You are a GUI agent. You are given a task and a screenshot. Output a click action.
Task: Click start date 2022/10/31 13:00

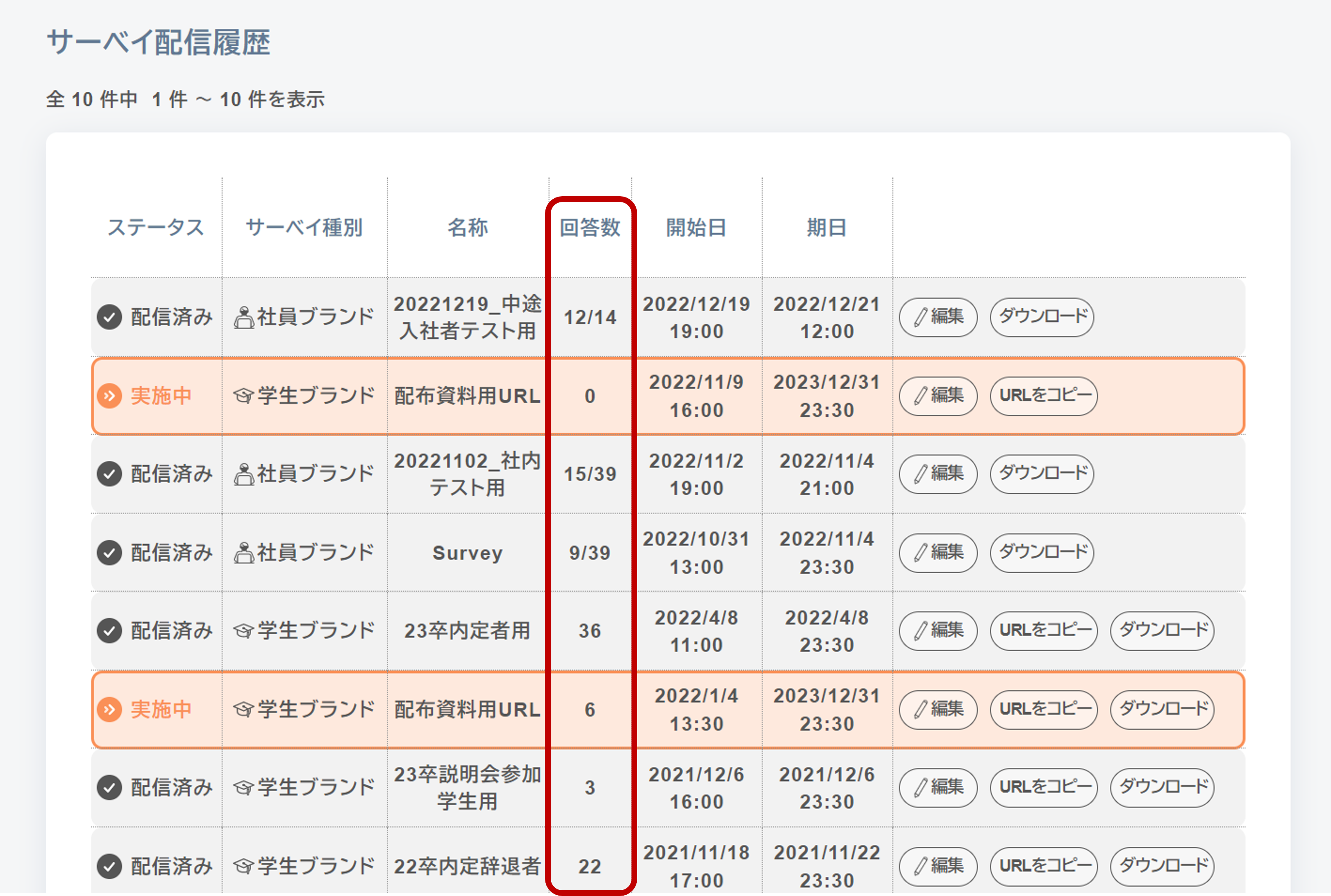(696, 553)
